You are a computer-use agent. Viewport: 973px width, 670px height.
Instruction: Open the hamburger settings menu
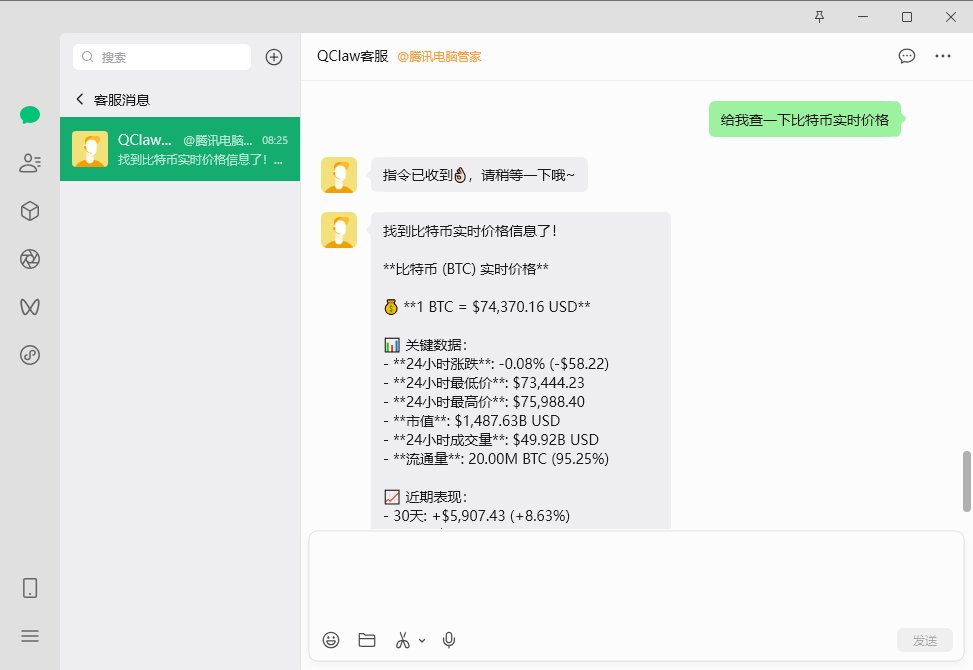[30, 636]
